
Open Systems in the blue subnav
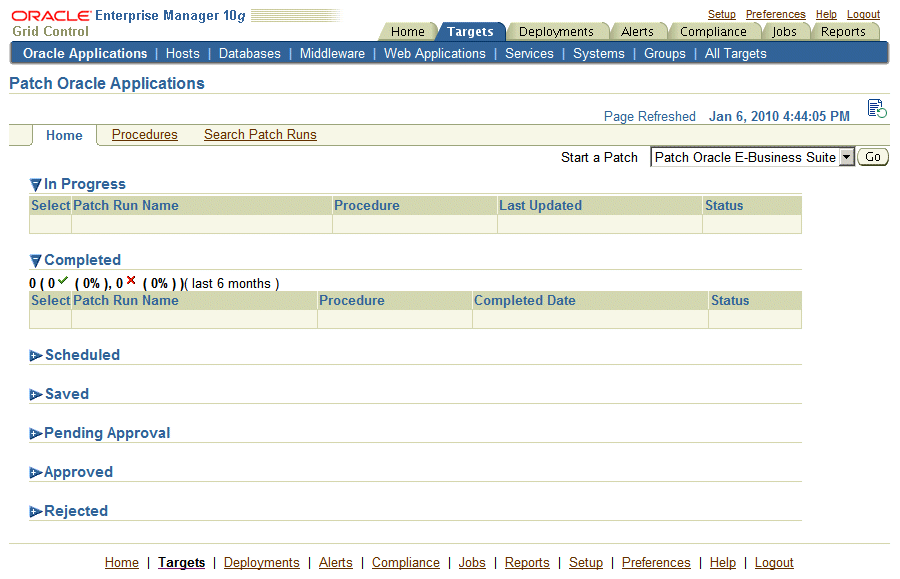pyautogui.click(x=599, y=53)
